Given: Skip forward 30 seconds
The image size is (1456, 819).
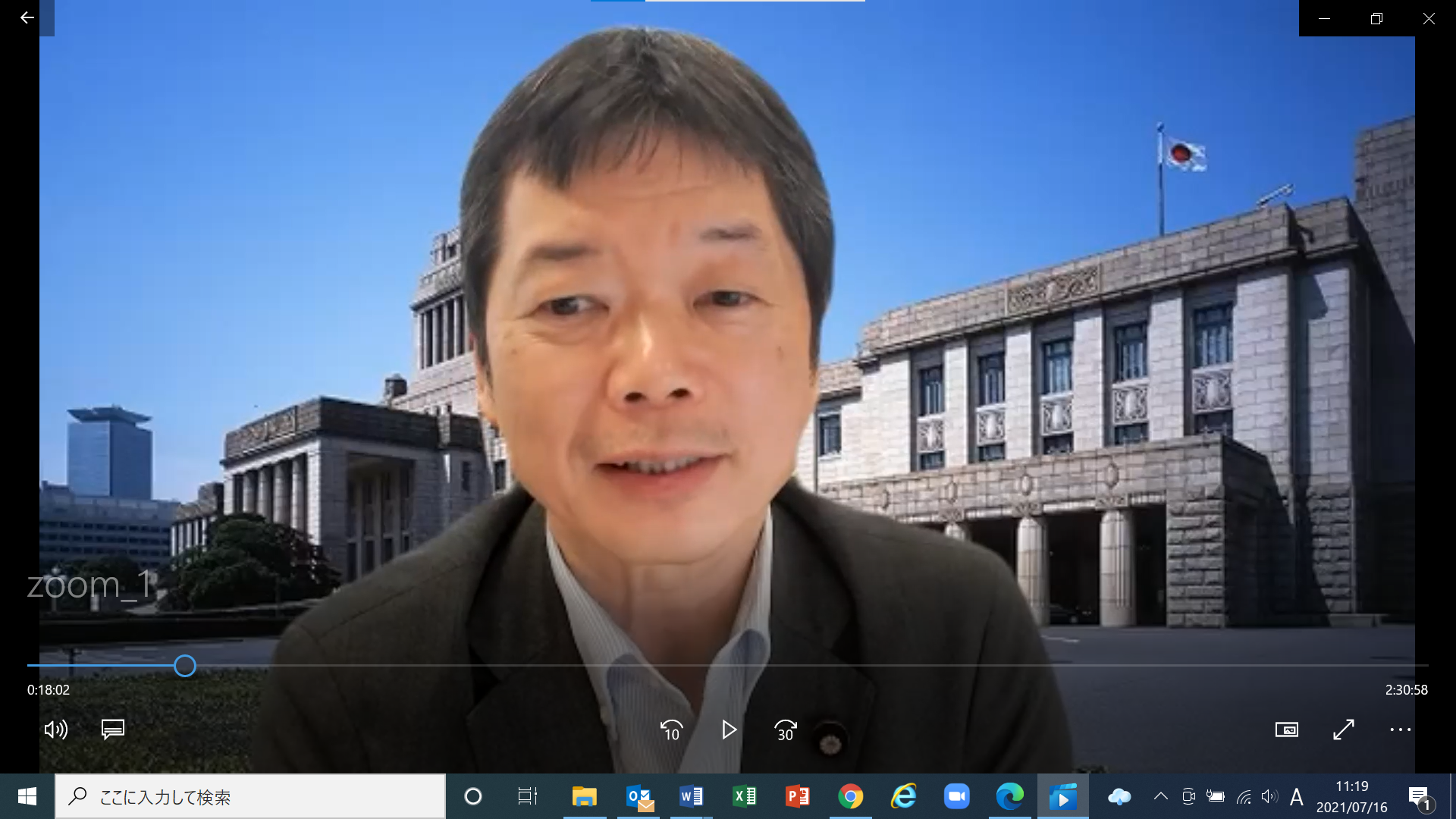Looking at the screenshot, I should tap(786, 730).
